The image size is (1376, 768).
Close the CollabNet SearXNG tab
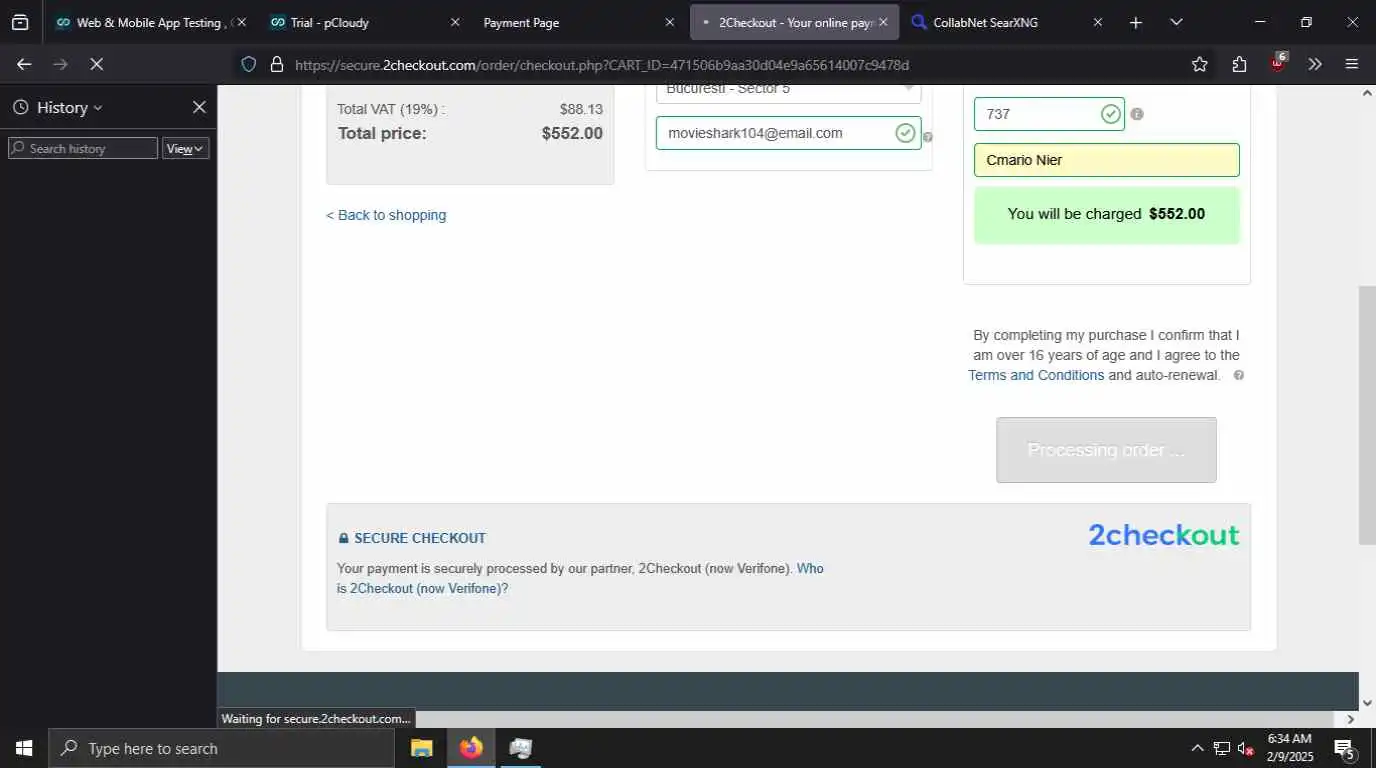(x=1097, y=22)
